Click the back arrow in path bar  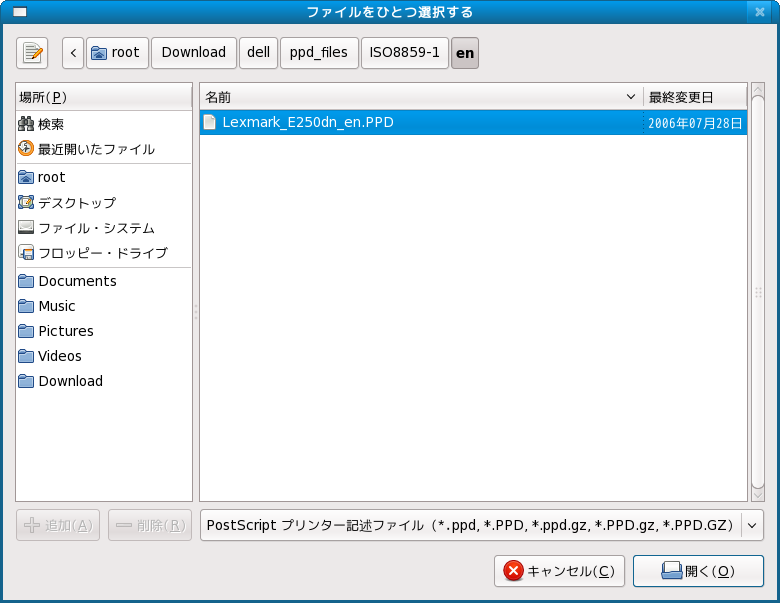click(73, 53)
